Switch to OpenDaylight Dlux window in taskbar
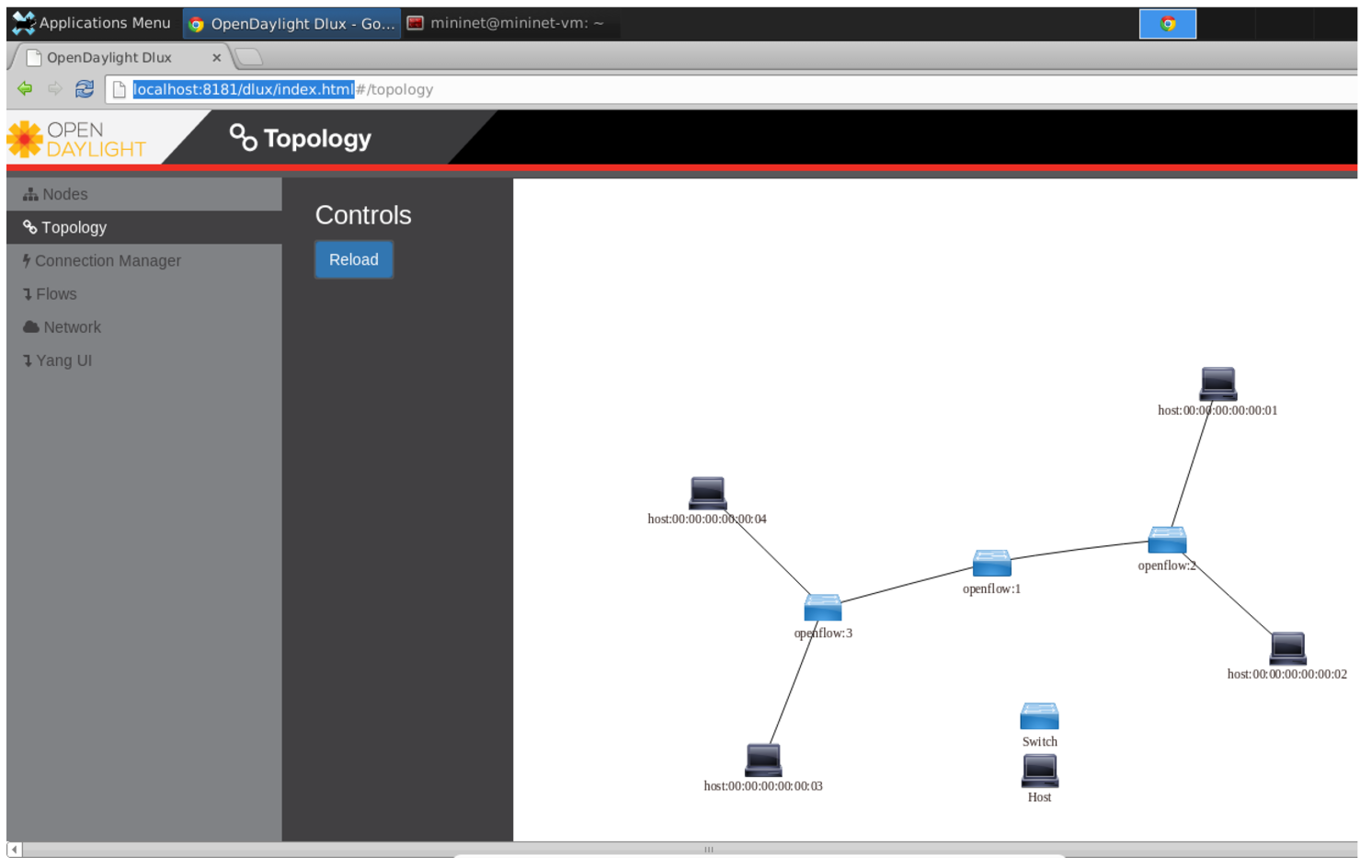The width and height of the screenshot is (1372, 868). (x=292, y=24)
